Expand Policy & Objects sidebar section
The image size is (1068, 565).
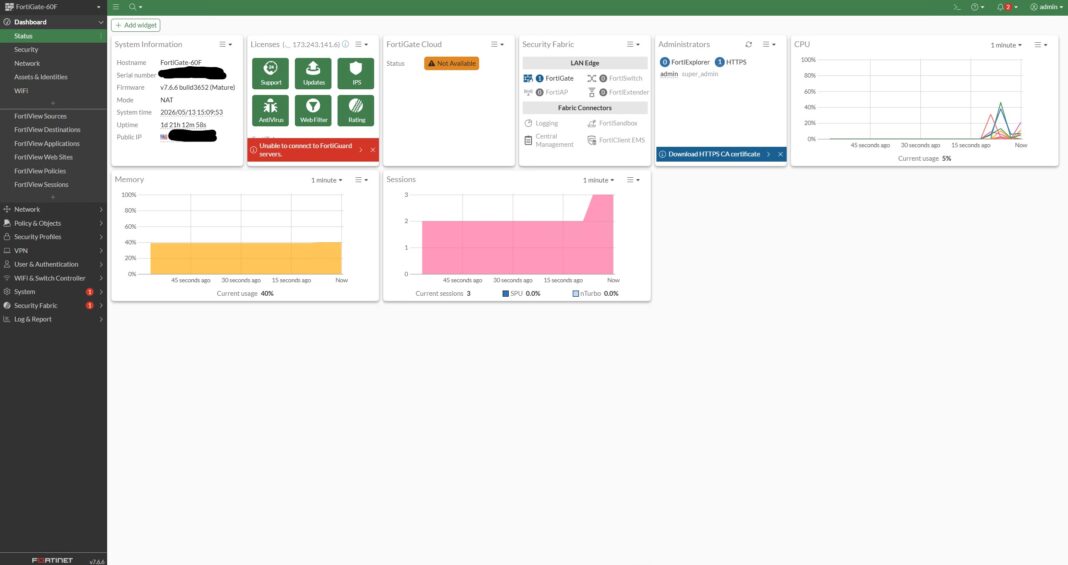(x=53, y=223)
